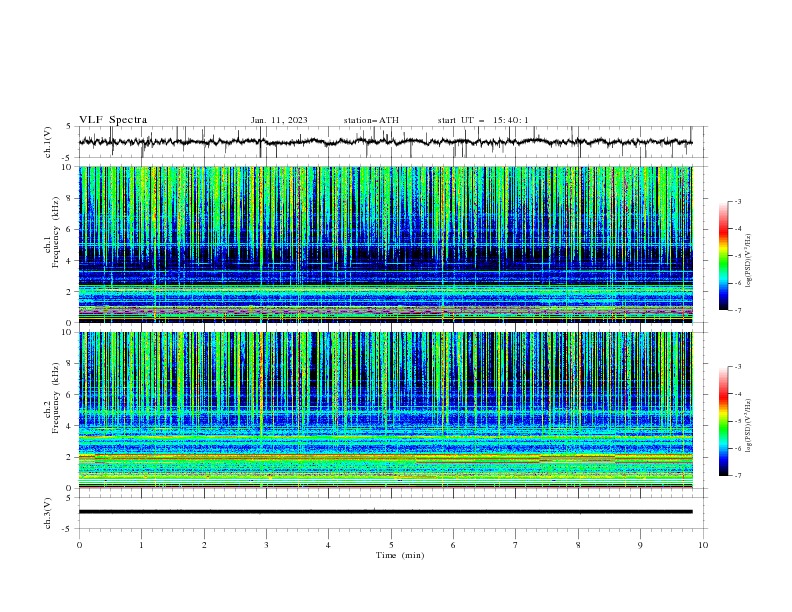The image size is (792, 612).
Task: Click time axis tick label 5
Action: tap(391, 545)
